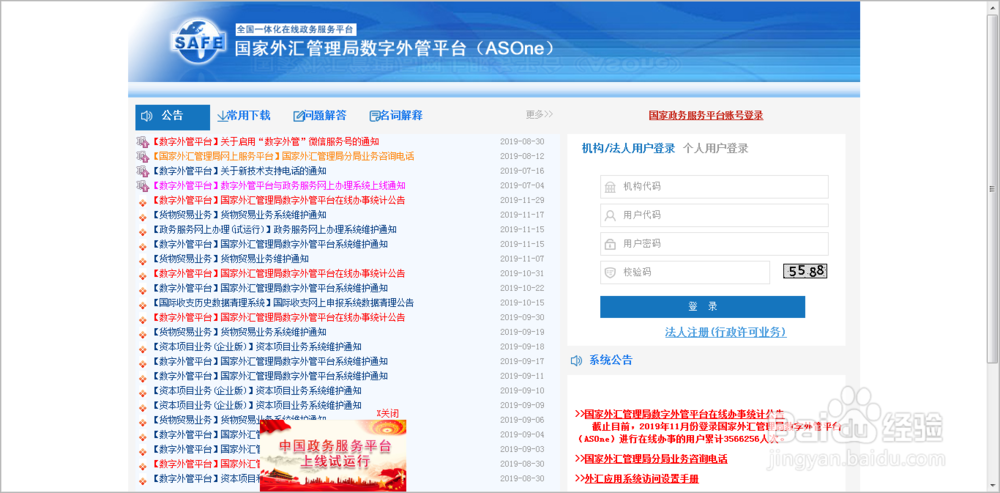The width and height of the screenshot is (1000, 493).
Task: Open the 公告 tab
Action: coord(172,117)
